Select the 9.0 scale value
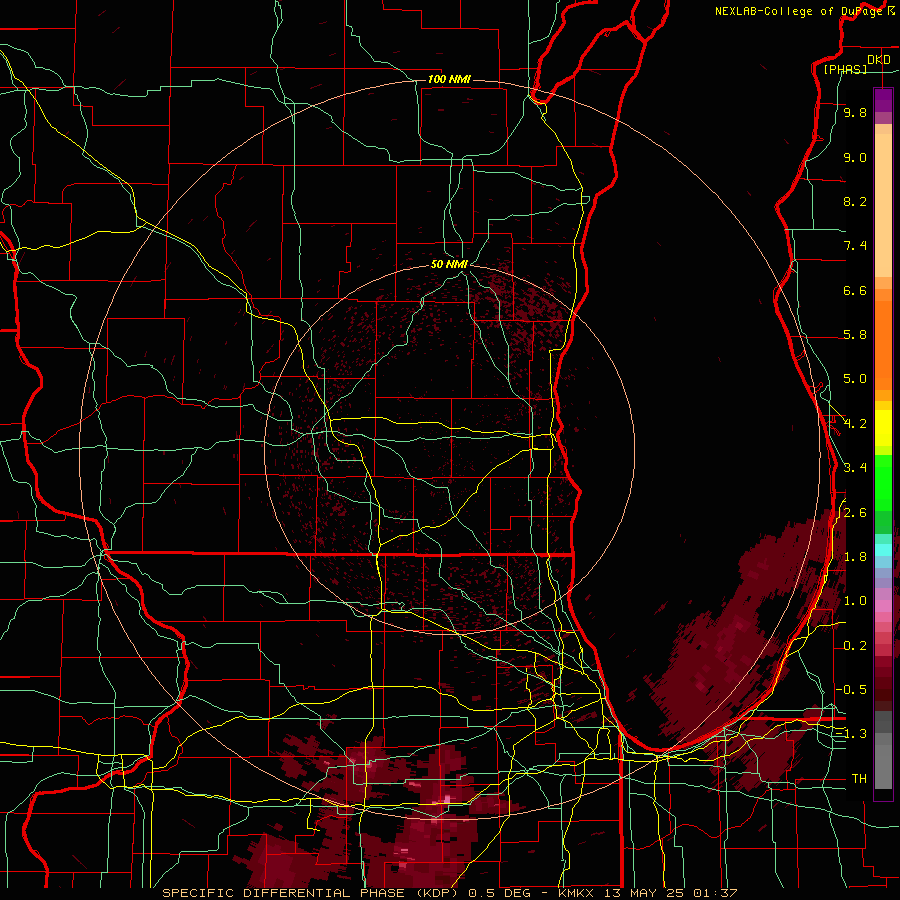 pyautogui.click(x=855, y=157)
